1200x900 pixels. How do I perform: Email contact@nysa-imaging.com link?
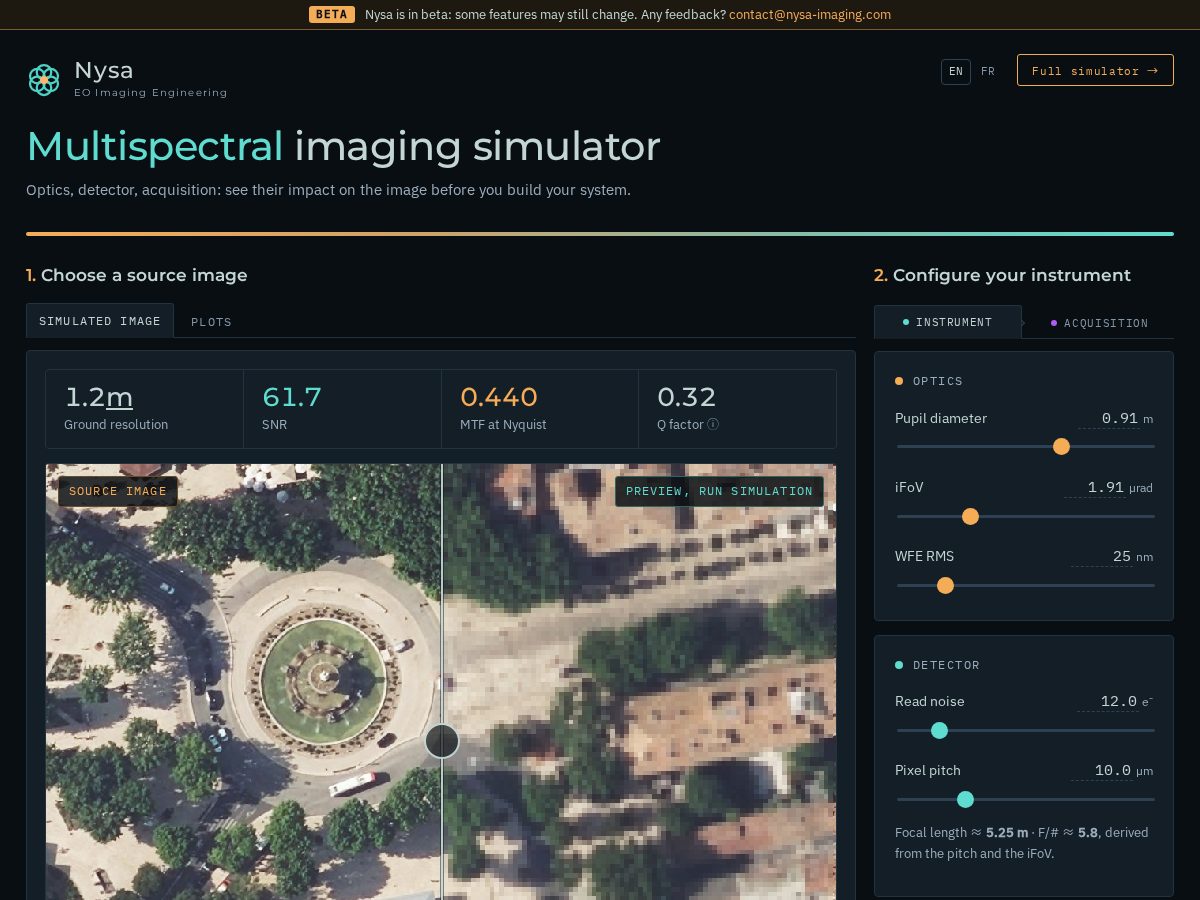click(810, 15)
